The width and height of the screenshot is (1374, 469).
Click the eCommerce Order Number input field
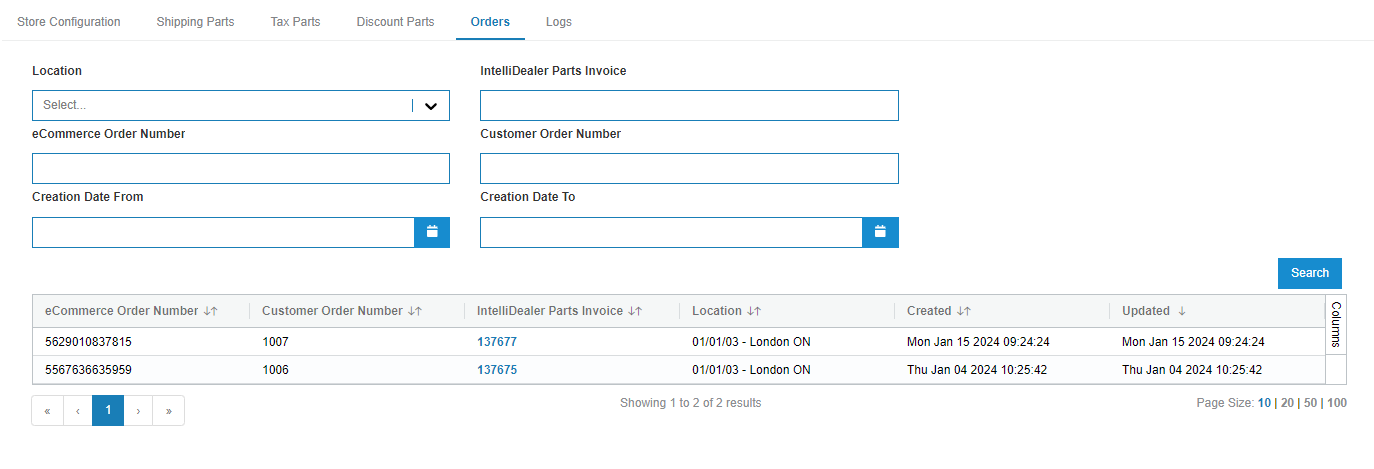point(241,168)
